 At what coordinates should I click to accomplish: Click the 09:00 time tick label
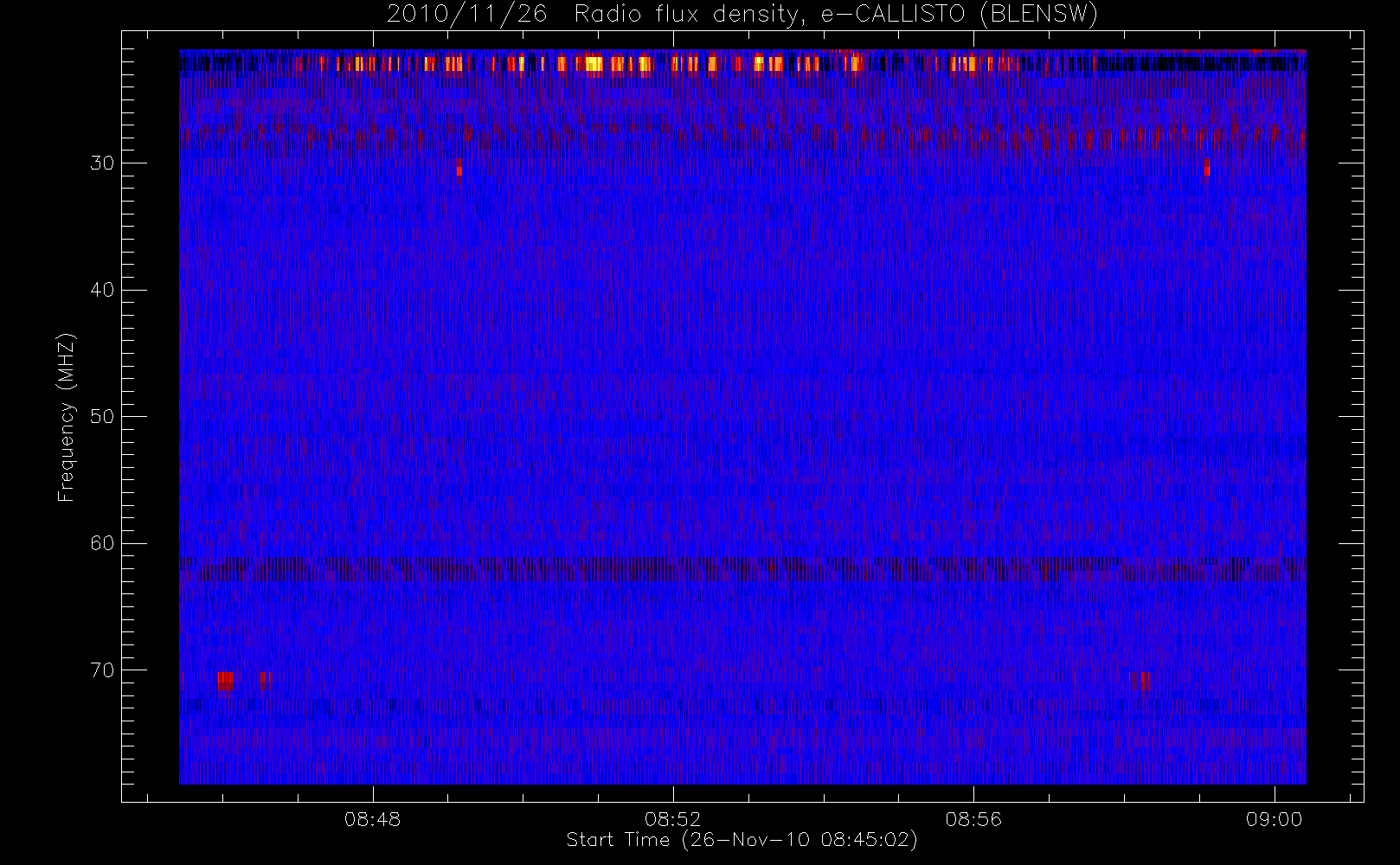1274,819
